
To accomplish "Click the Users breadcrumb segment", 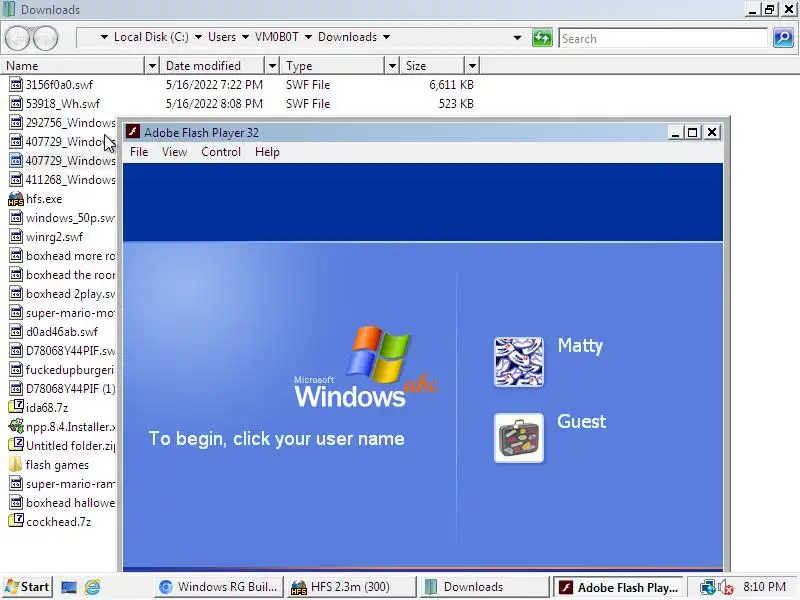I will (222, 37).
